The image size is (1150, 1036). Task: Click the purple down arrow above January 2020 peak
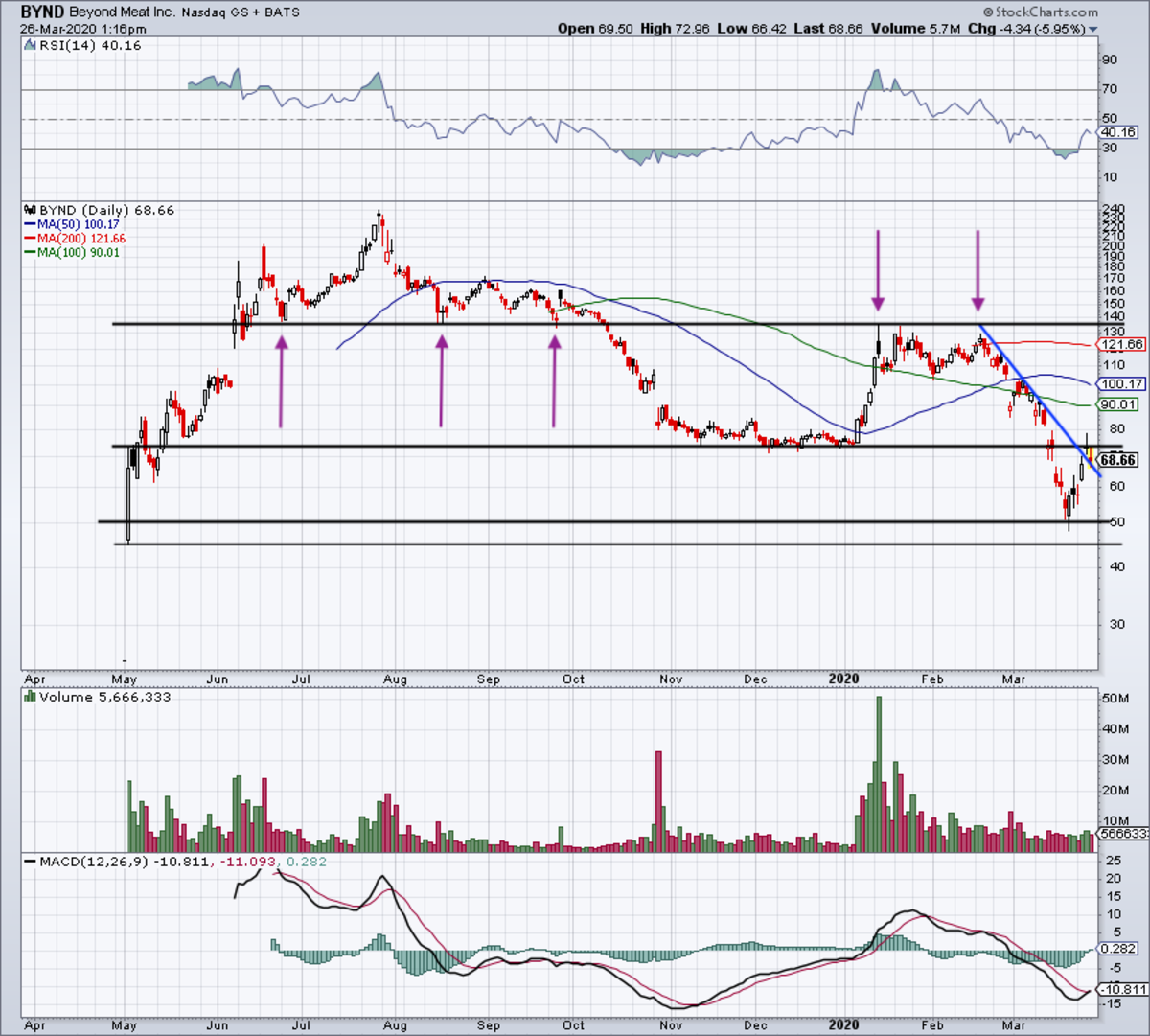point(878,270)
